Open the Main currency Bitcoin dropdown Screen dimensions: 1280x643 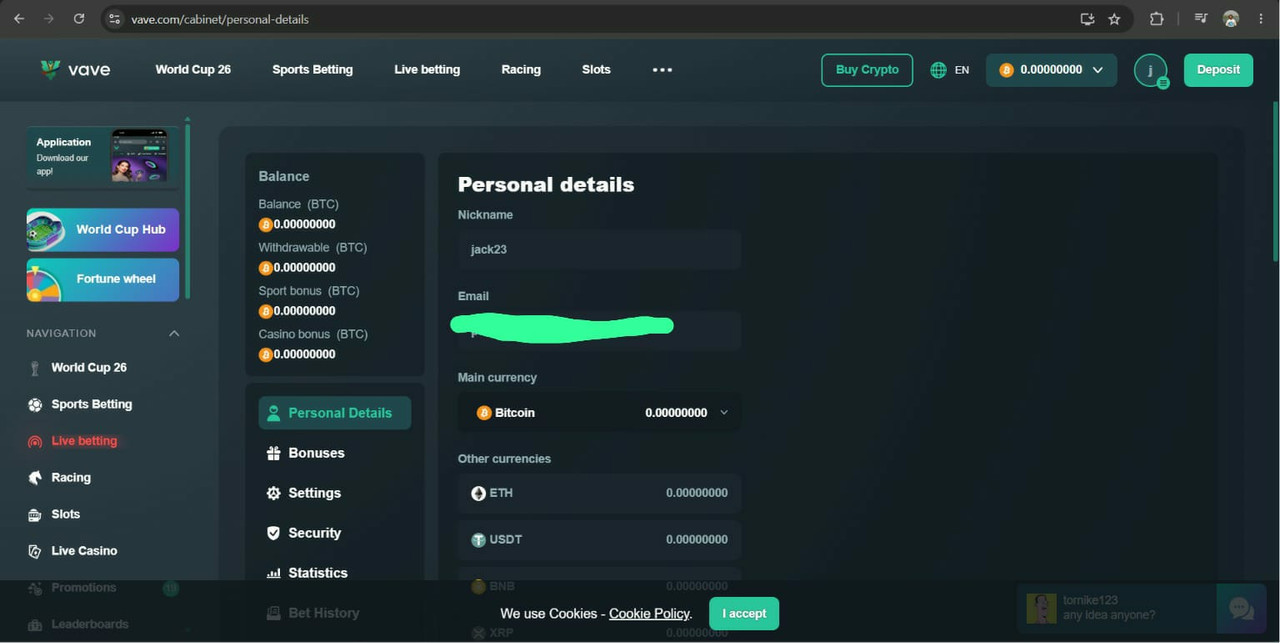[x=599, y=412]
